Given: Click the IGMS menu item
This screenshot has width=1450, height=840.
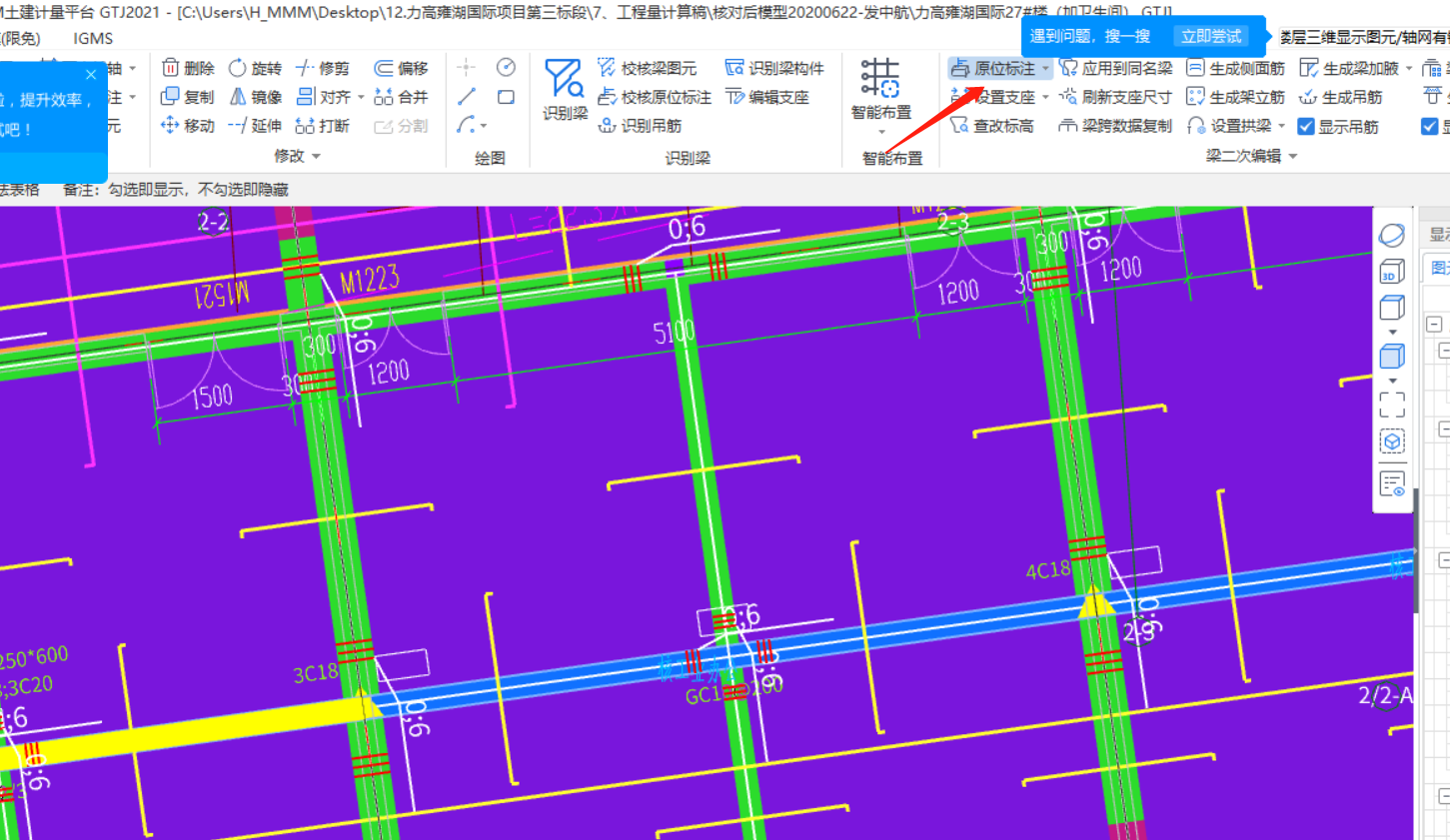Looking at the screenshot, I should click(x=93, y=38).
